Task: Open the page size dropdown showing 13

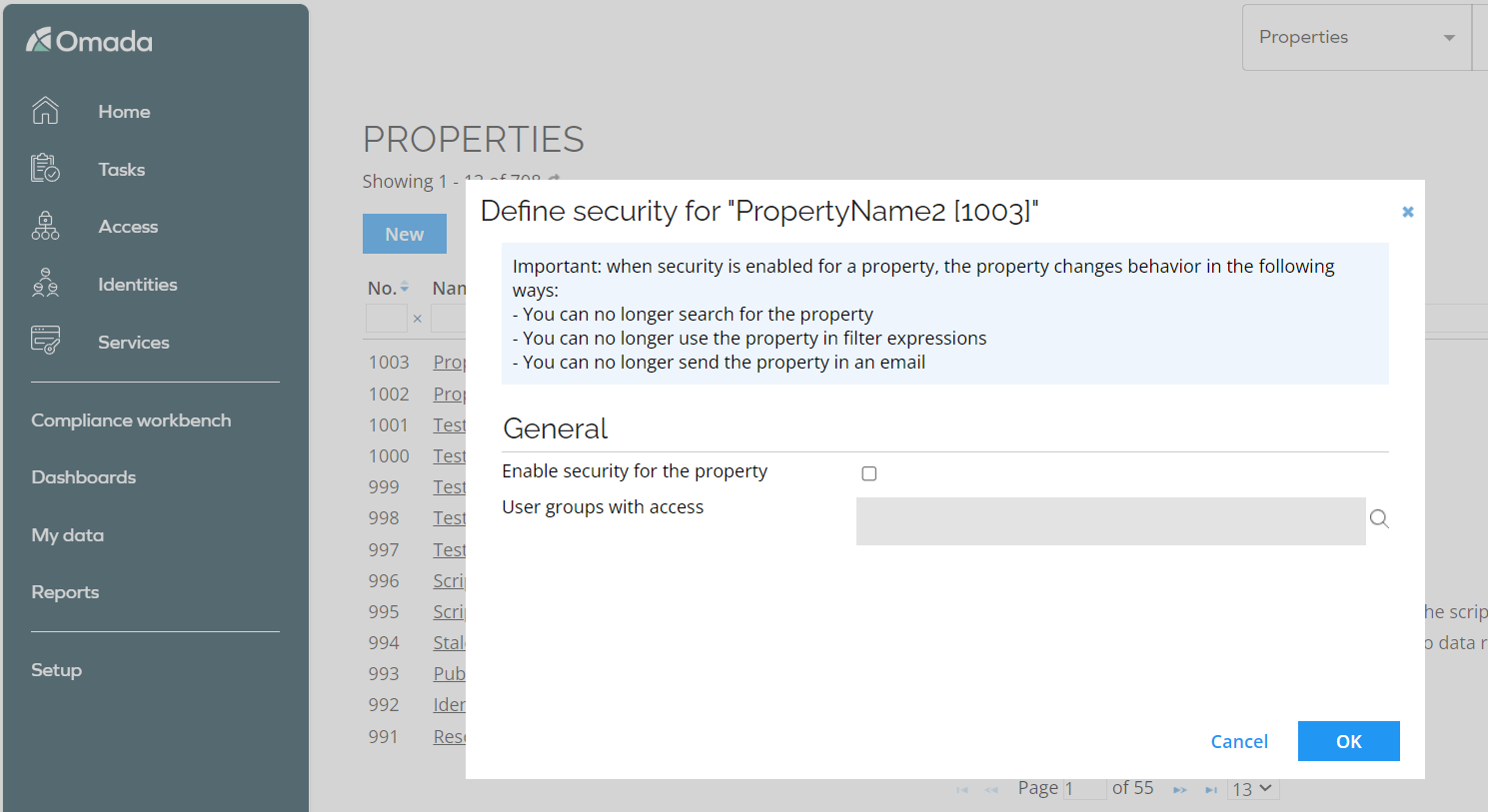Action: click(1252, 789)
